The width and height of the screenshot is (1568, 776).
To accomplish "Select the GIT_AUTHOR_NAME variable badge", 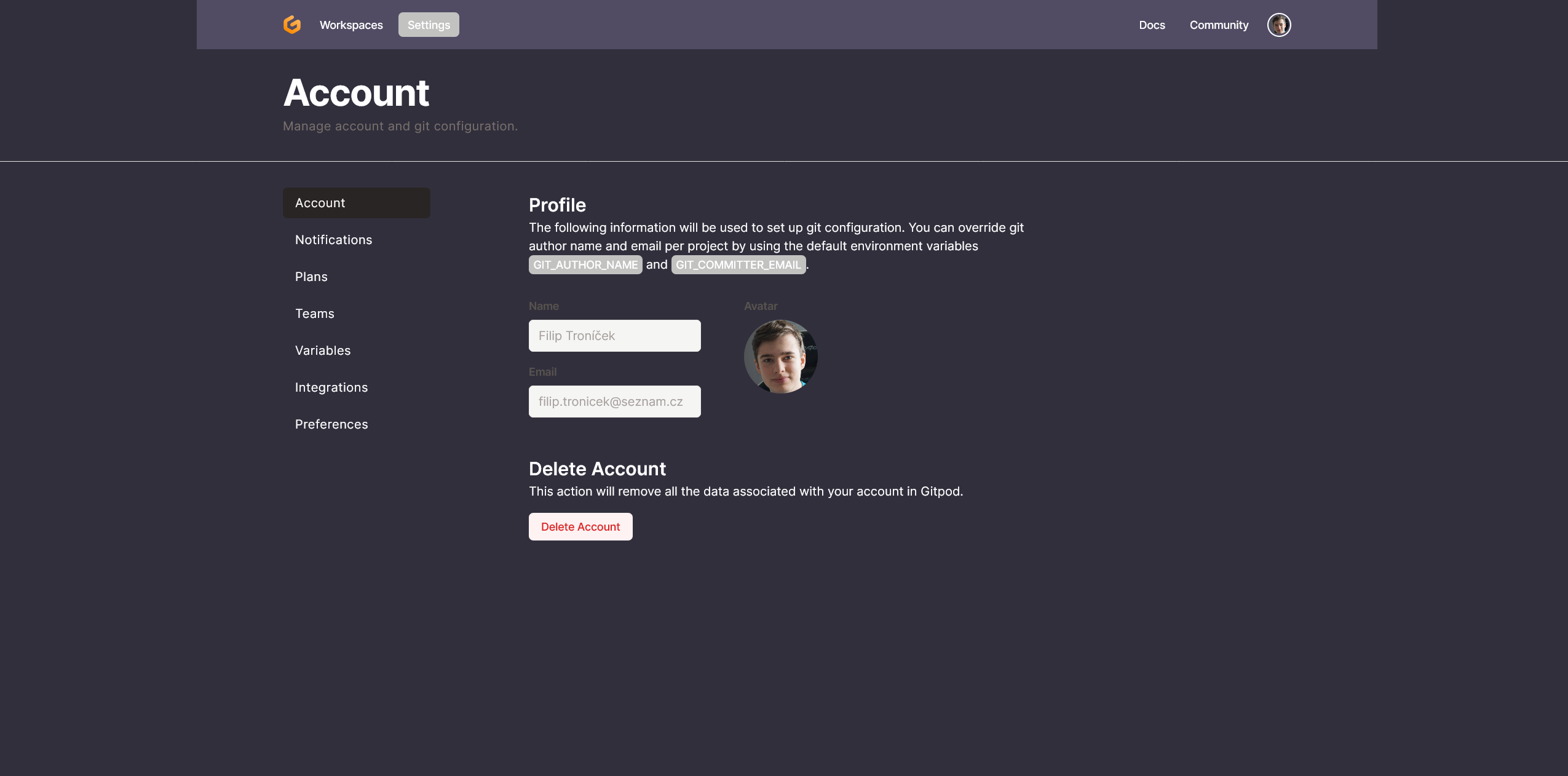I will 584,264.
